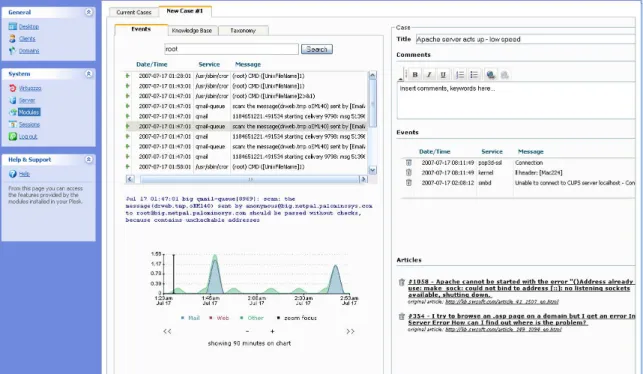643x374 pixels.
Task: Open article #354 asp page error link
Action: (522, 319)
